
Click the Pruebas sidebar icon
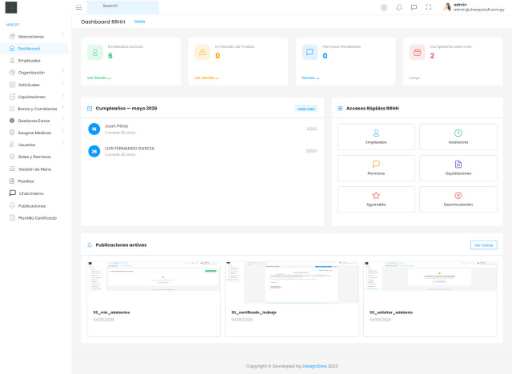point(12,181)
